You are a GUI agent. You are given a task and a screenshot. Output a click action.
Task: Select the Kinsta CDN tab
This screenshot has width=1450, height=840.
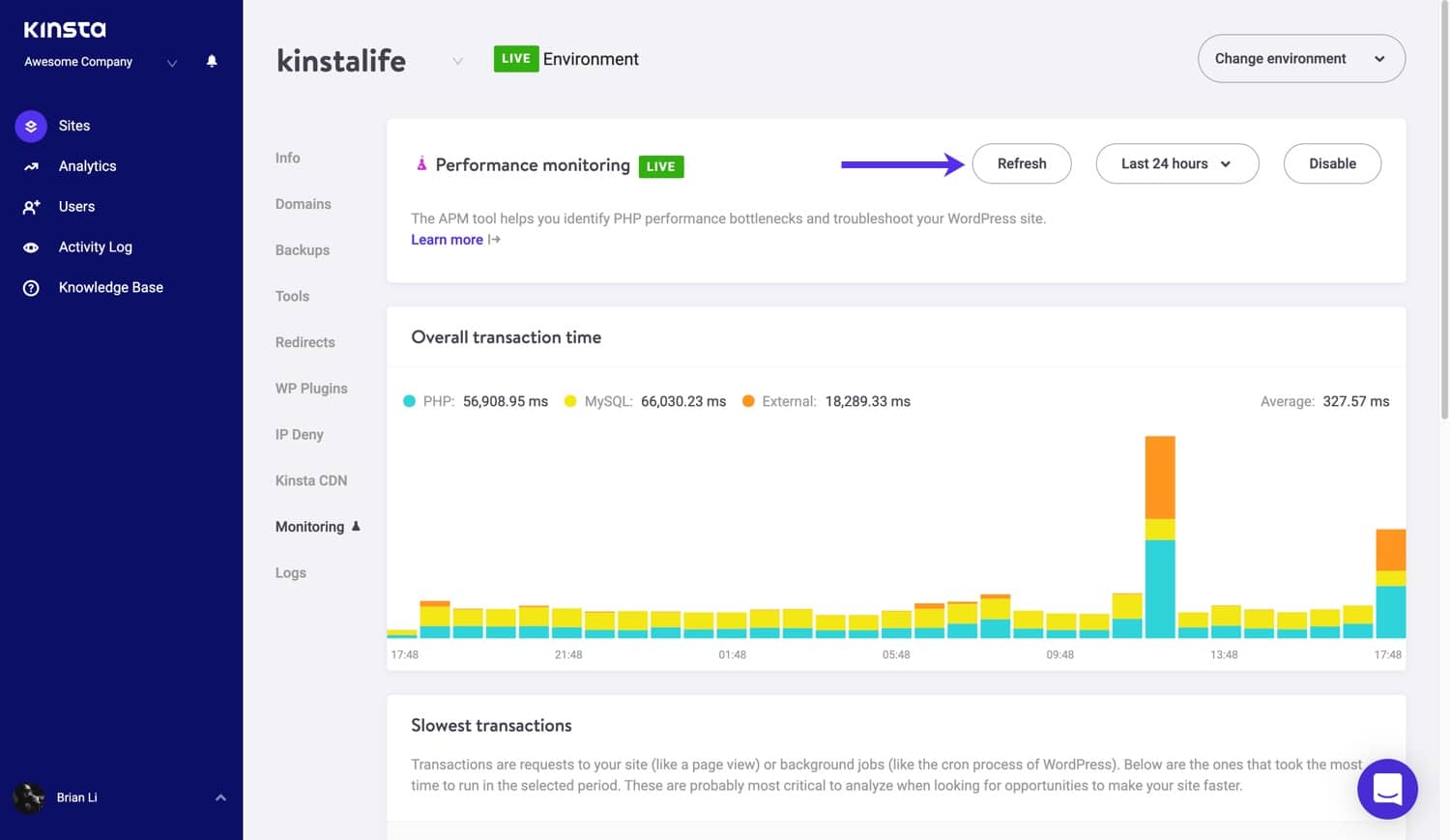(310, 480)
